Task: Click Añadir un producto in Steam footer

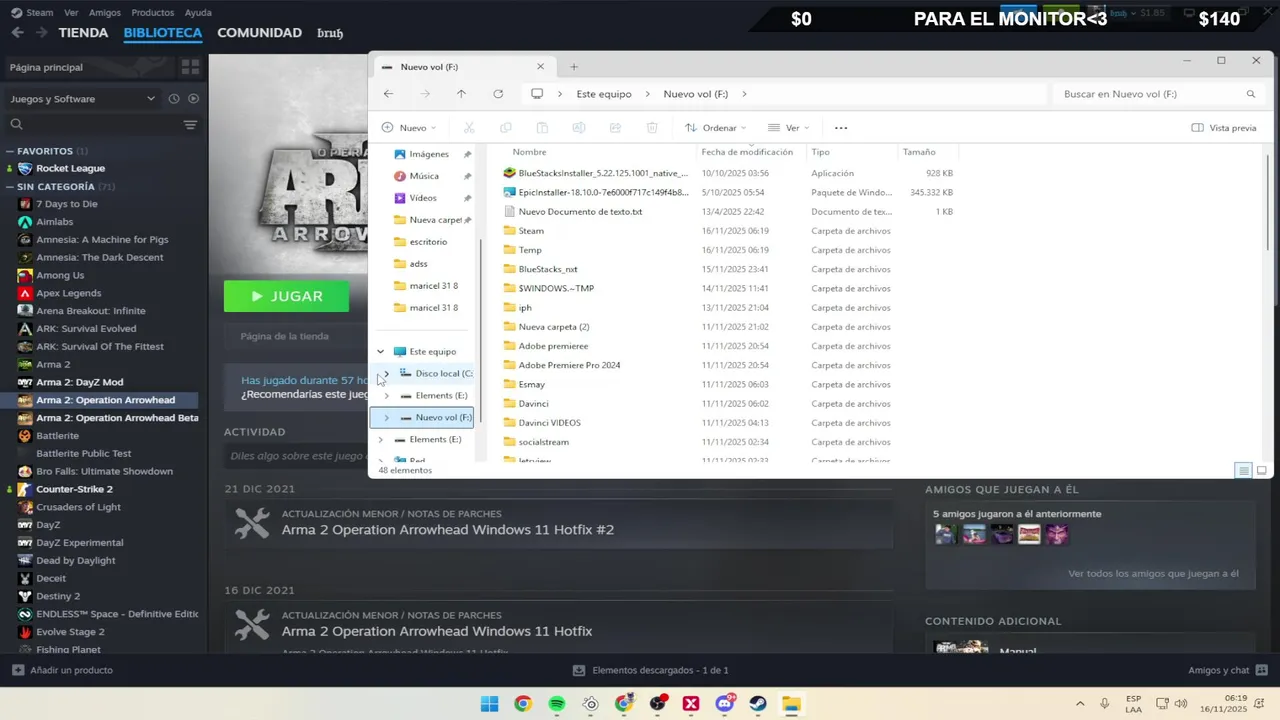Action: coord(62,670)
